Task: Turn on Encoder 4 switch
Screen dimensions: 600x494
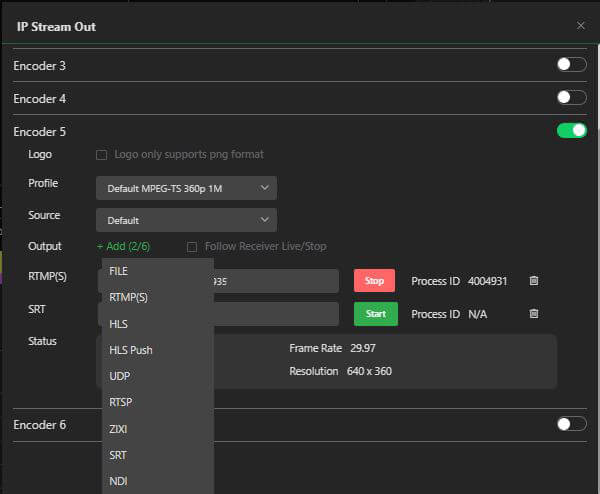Action: click(x=571, y=98)
